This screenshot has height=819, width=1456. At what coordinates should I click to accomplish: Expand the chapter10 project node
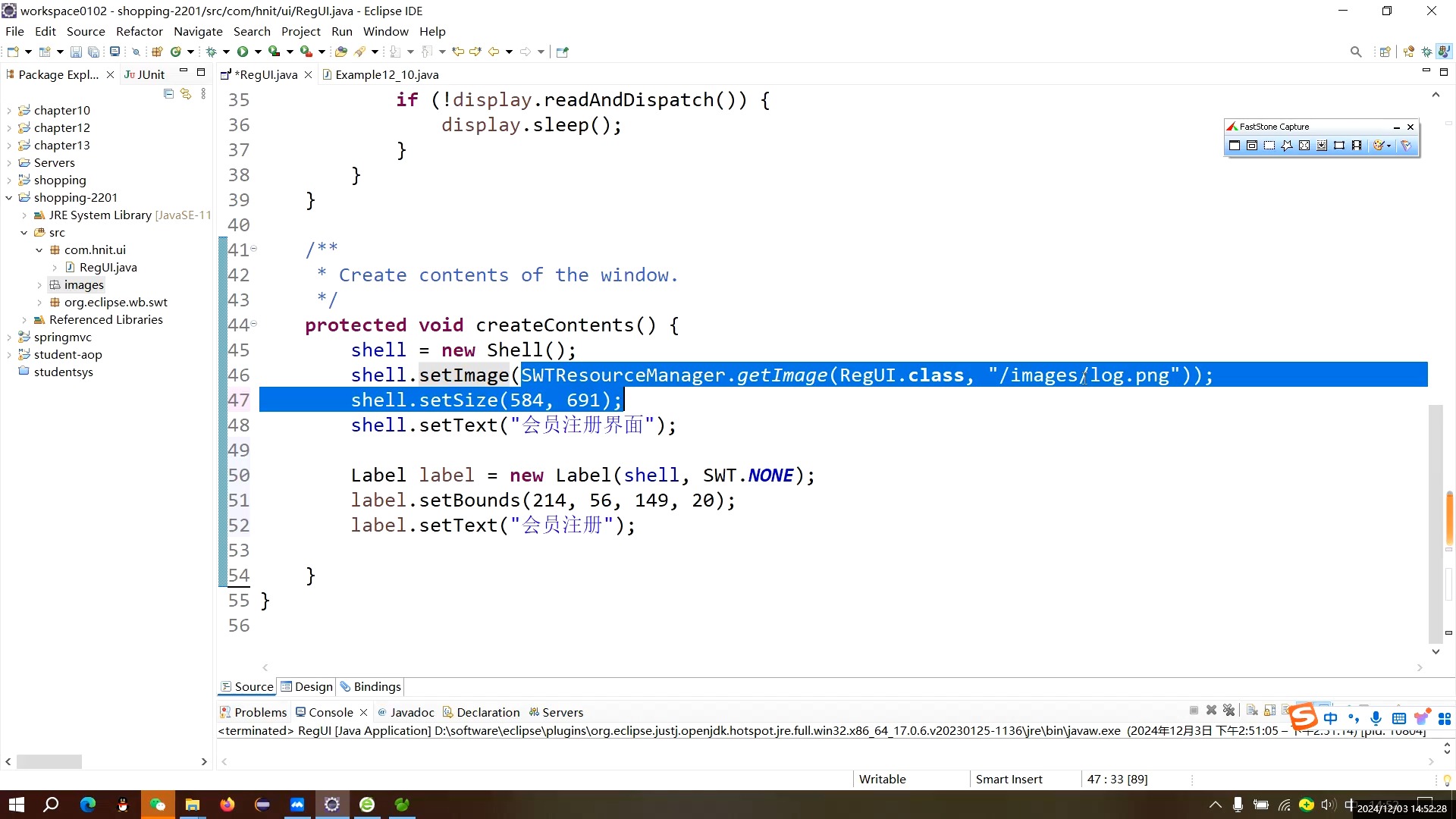(9, 111)
